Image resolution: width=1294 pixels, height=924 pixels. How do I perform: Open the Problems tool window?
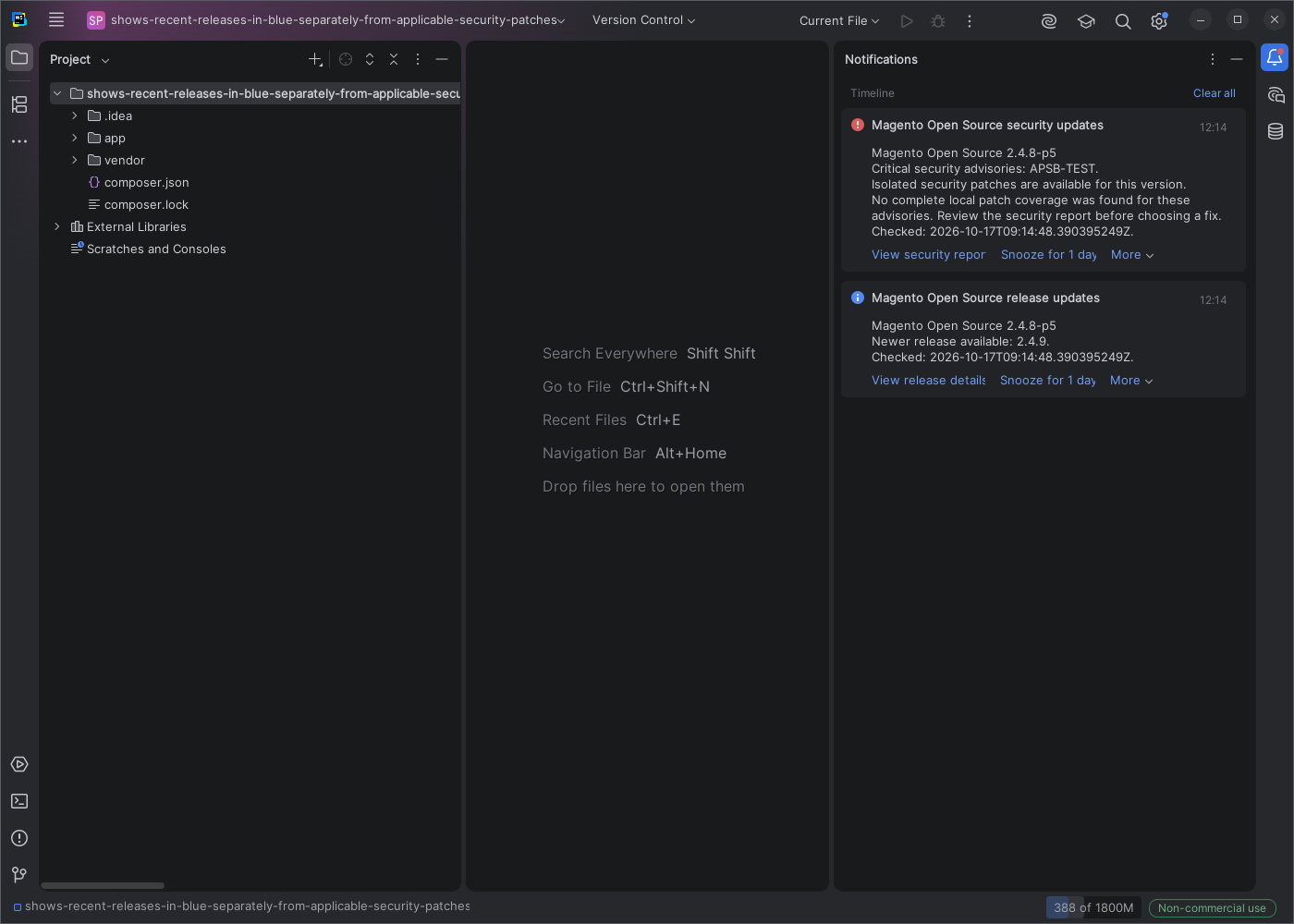[x=19, y=838]
